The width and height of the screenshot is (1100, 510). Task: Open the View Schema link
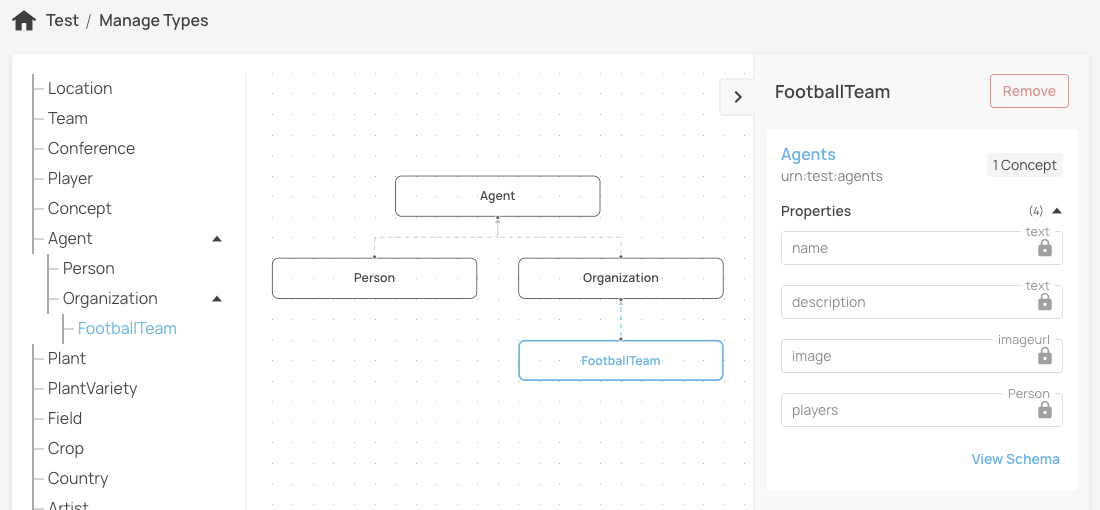coord(1015,459)
